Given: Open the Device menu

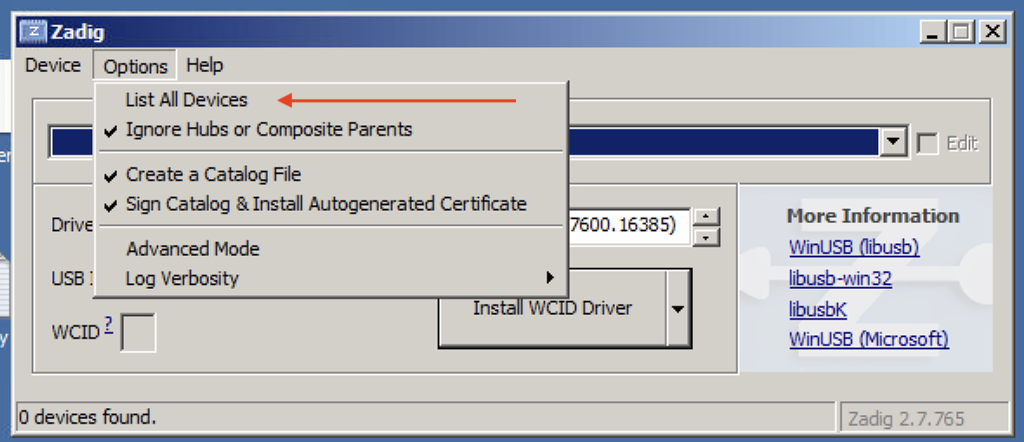Looking at the screenshot, I should coord(53,66).
